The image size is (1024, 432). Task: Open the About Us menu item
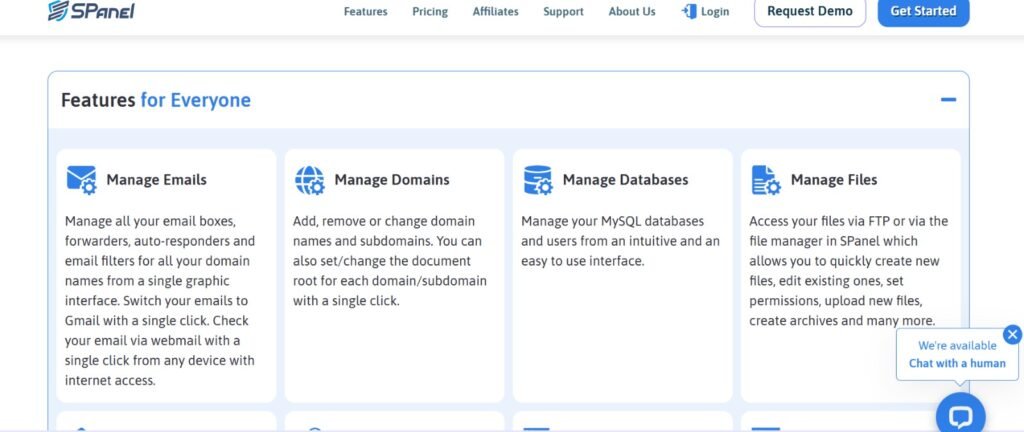(x=632, y=12)
